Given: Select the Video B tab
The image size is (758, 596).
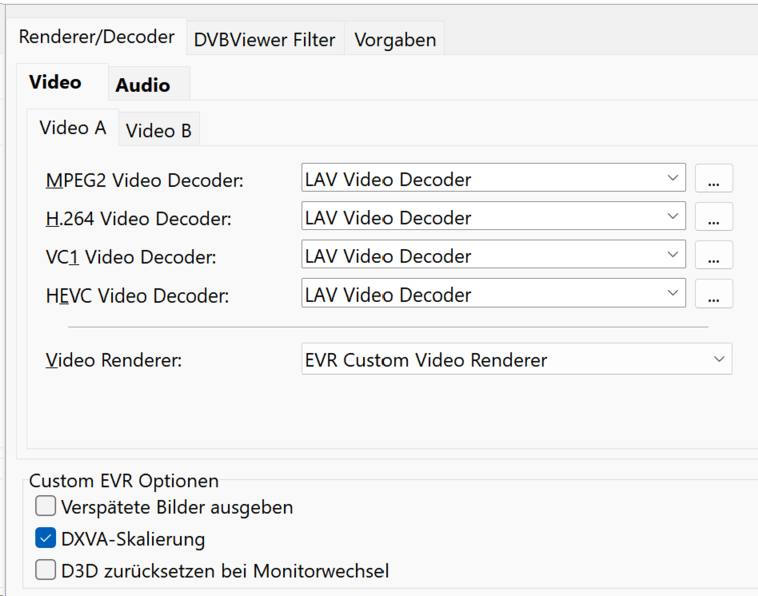Looking at the screenshot, I should tap(158, 130).
